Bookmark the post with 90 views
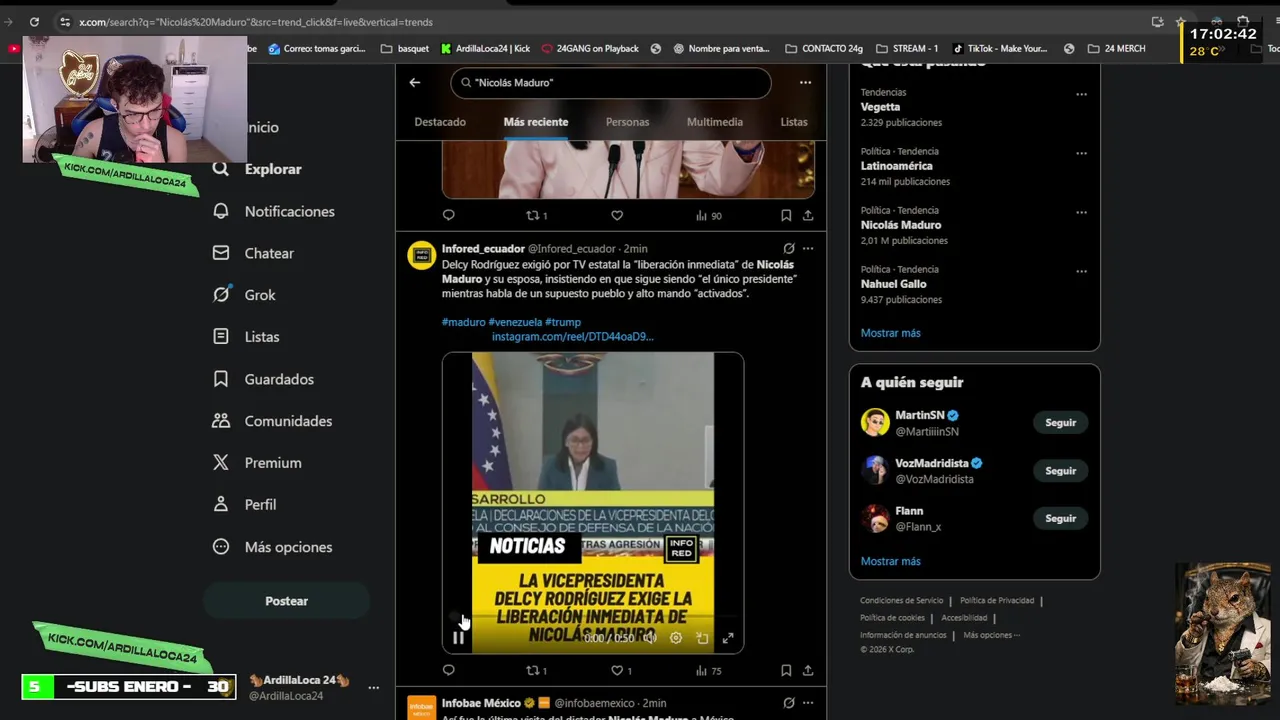Screen dimensions: 1280x720 (786, 215)
